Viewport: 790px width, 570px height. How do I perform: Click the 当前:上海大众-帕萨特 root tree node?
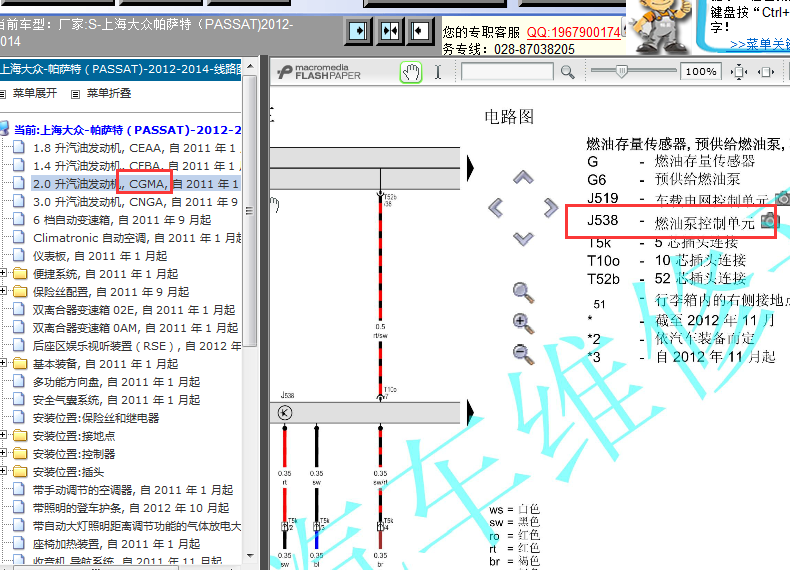(x=127, y=130)
